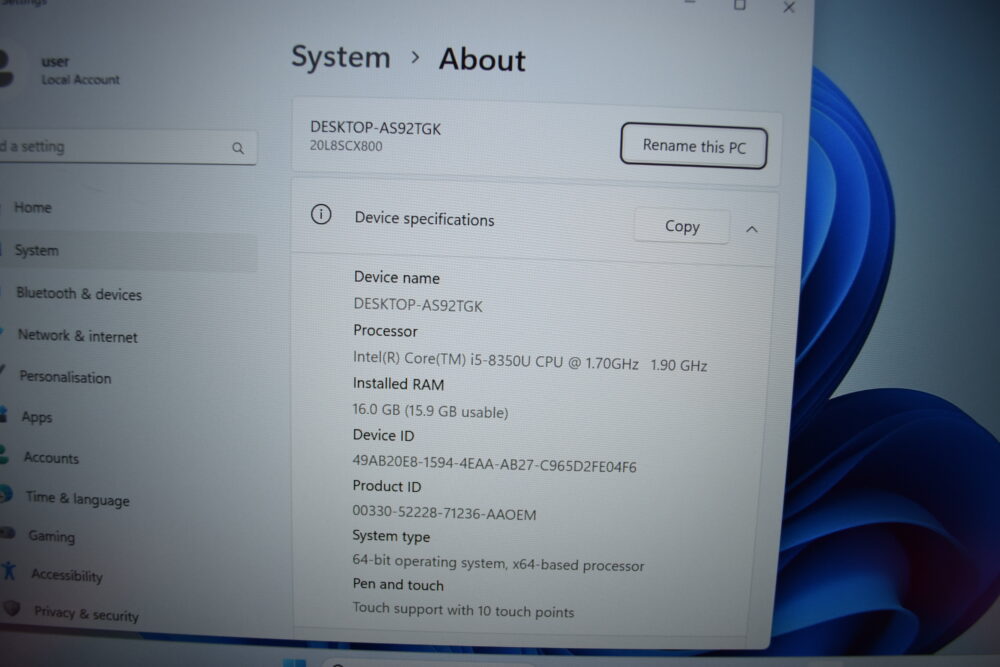Open Privacy & security settings
This screenshot has height=667, width=1000.
click(86, 613)
